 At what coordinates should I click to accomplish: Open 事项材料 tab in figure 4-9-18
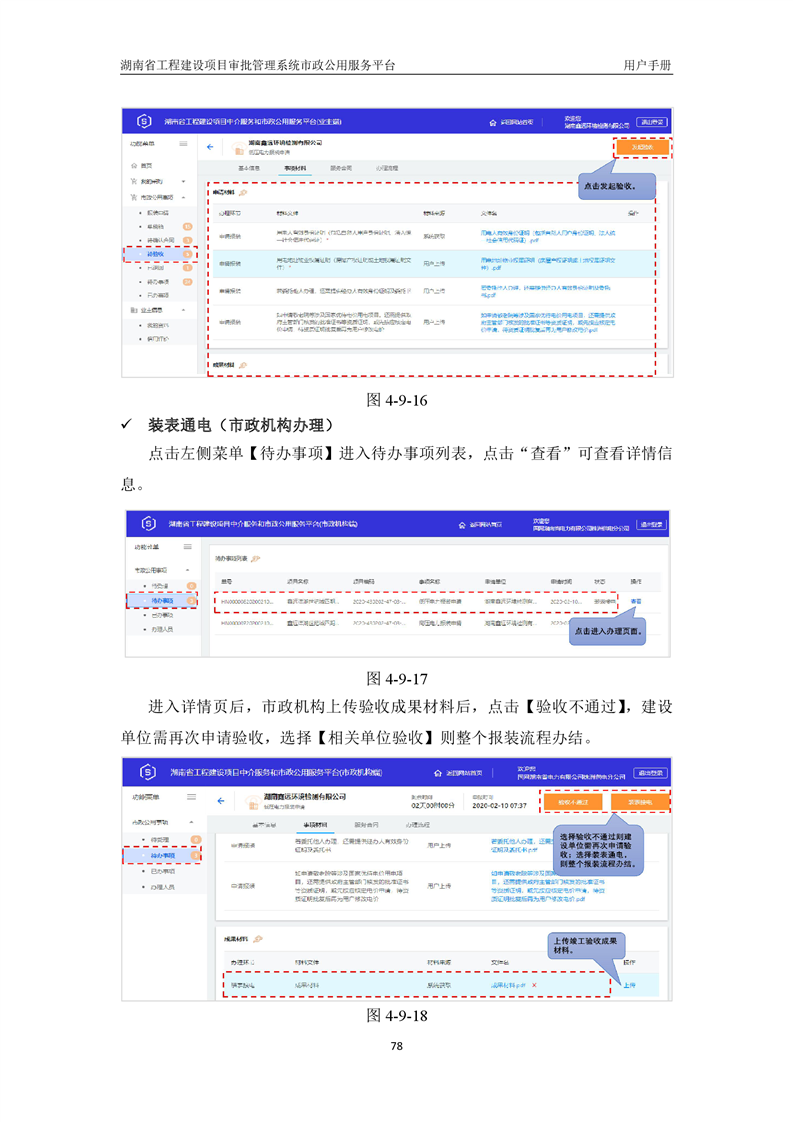pyautogui.click(x=315, y=825)
